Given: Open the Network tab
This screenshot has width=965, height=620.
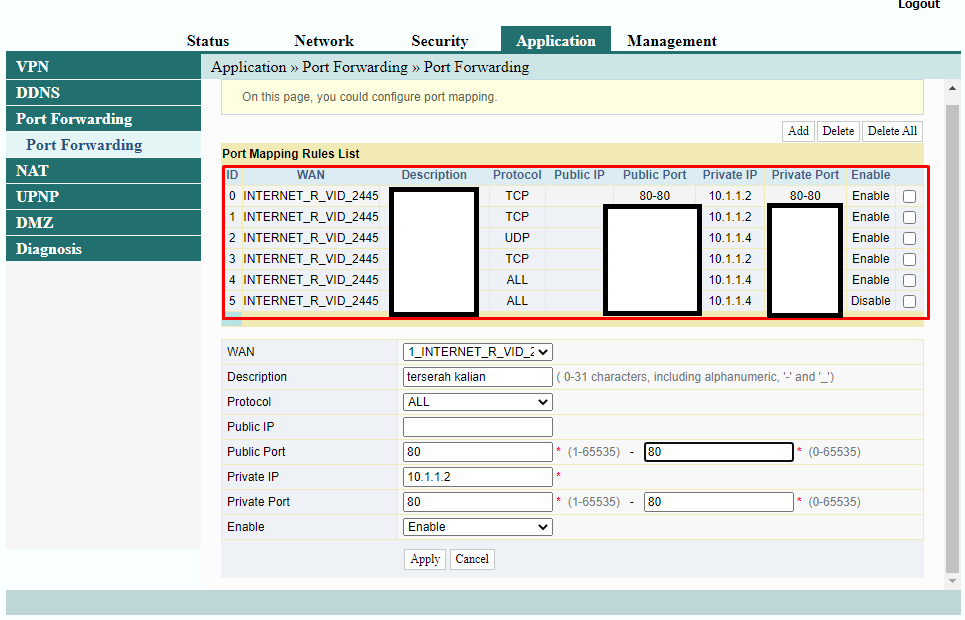Looking at the screenshot, I should 324,41.
